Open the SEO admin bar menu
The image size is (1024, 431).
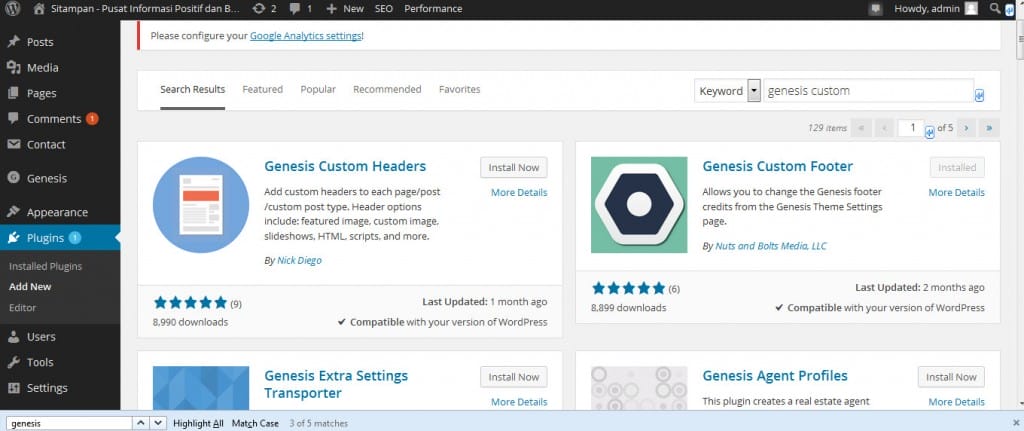pyautogui.click(x=384, y=8)
